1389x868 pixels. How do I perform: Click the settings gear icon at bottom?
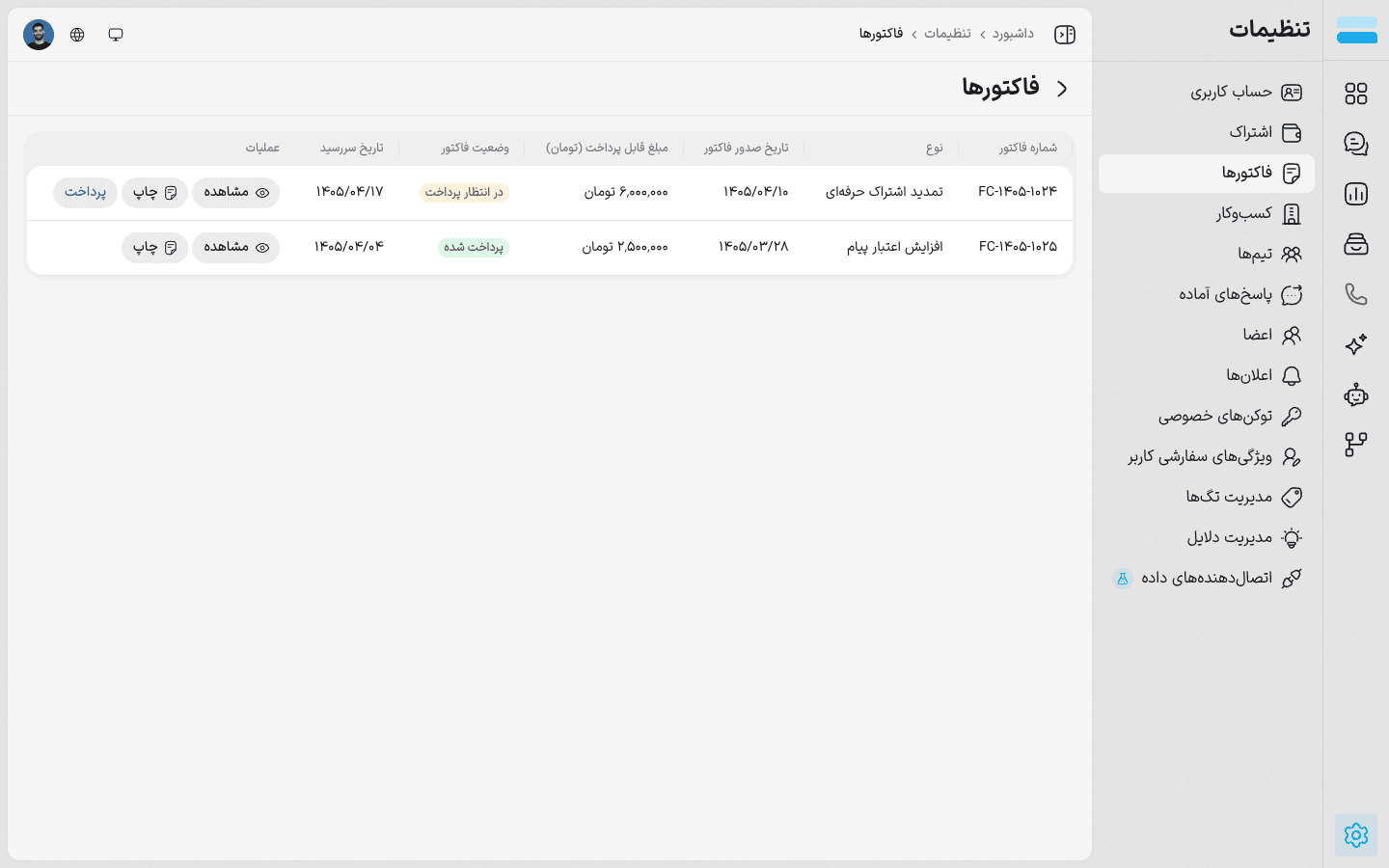tap(1356, 835)
